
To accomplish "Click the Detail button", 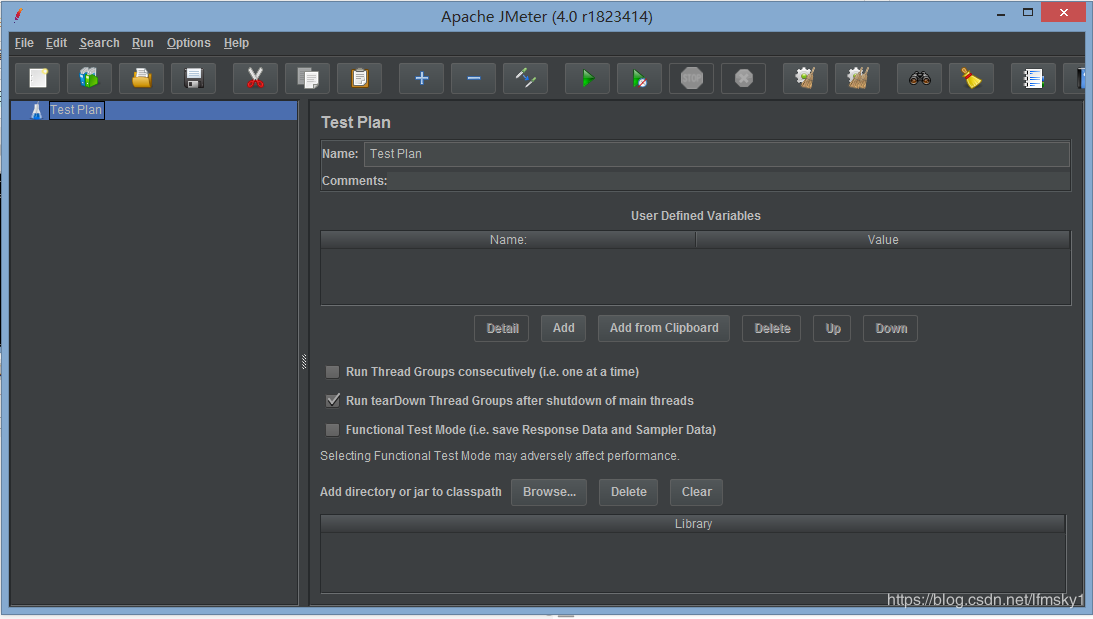I will [502, 328].
